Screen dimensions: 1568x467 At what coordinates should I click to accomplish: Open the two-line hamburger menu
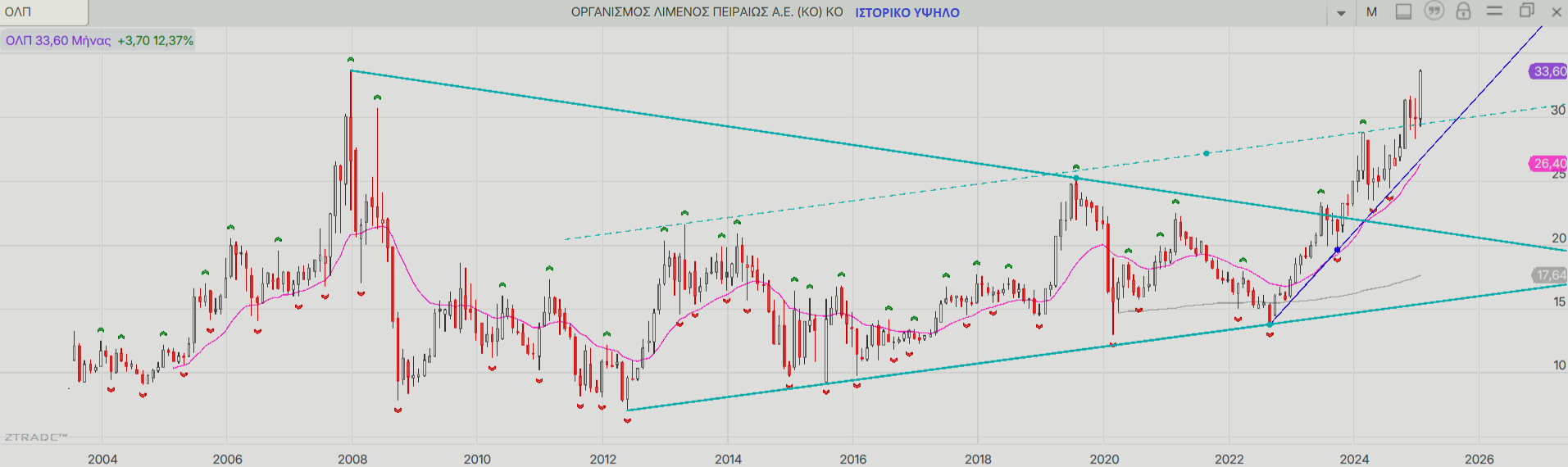1494,11
